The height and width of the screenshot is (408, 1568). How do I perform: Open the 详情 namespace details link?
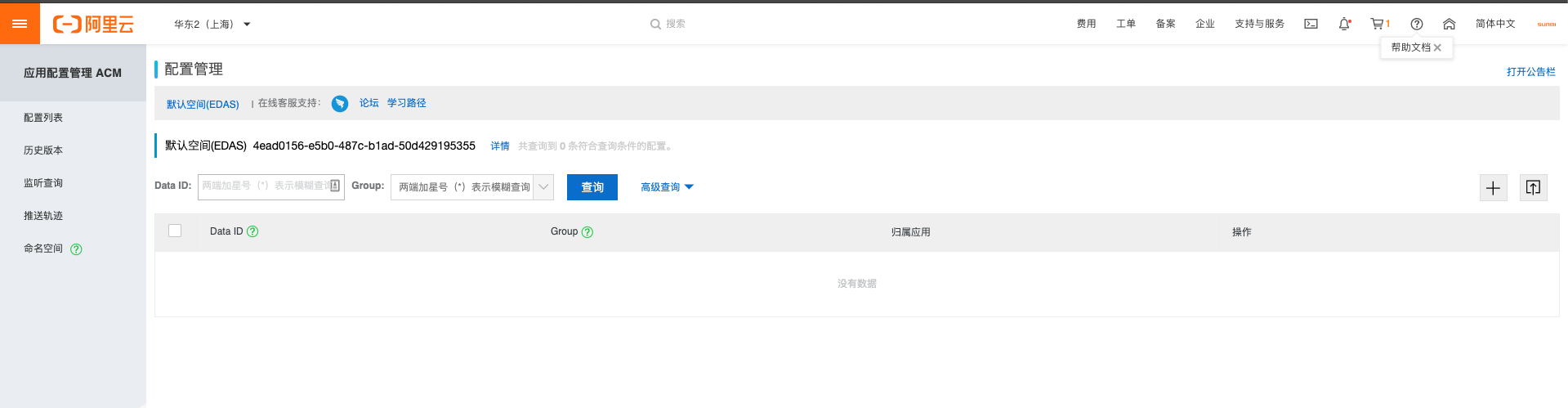coord(499,146)
